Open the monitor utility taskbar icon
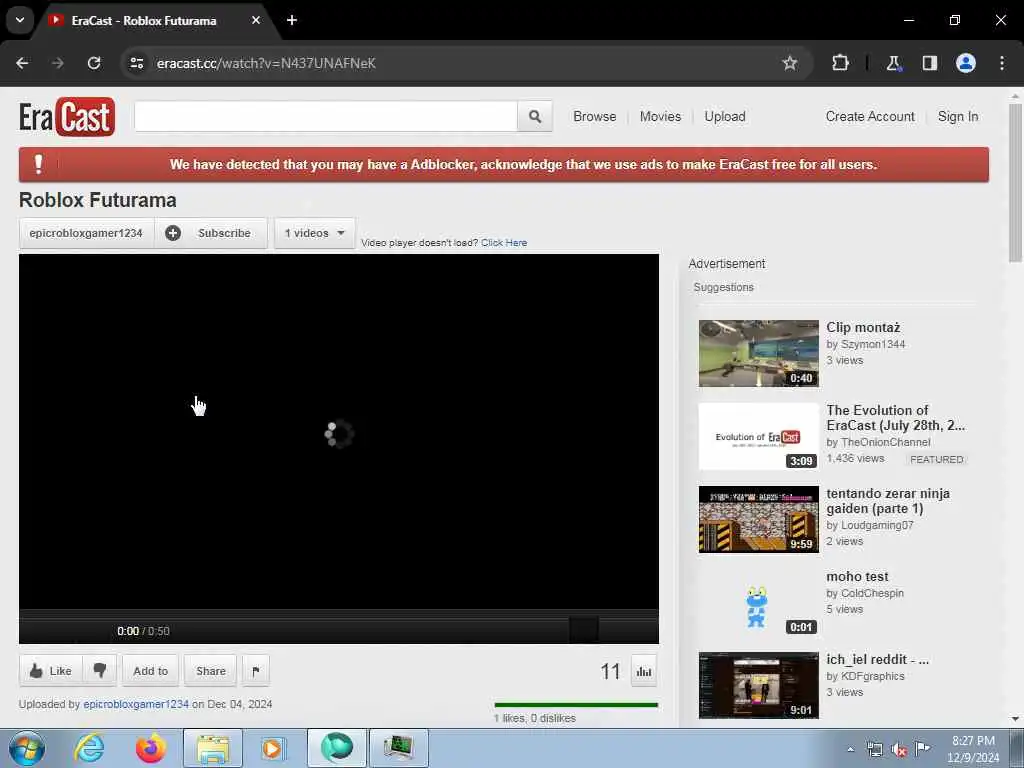 coord(398,748)
